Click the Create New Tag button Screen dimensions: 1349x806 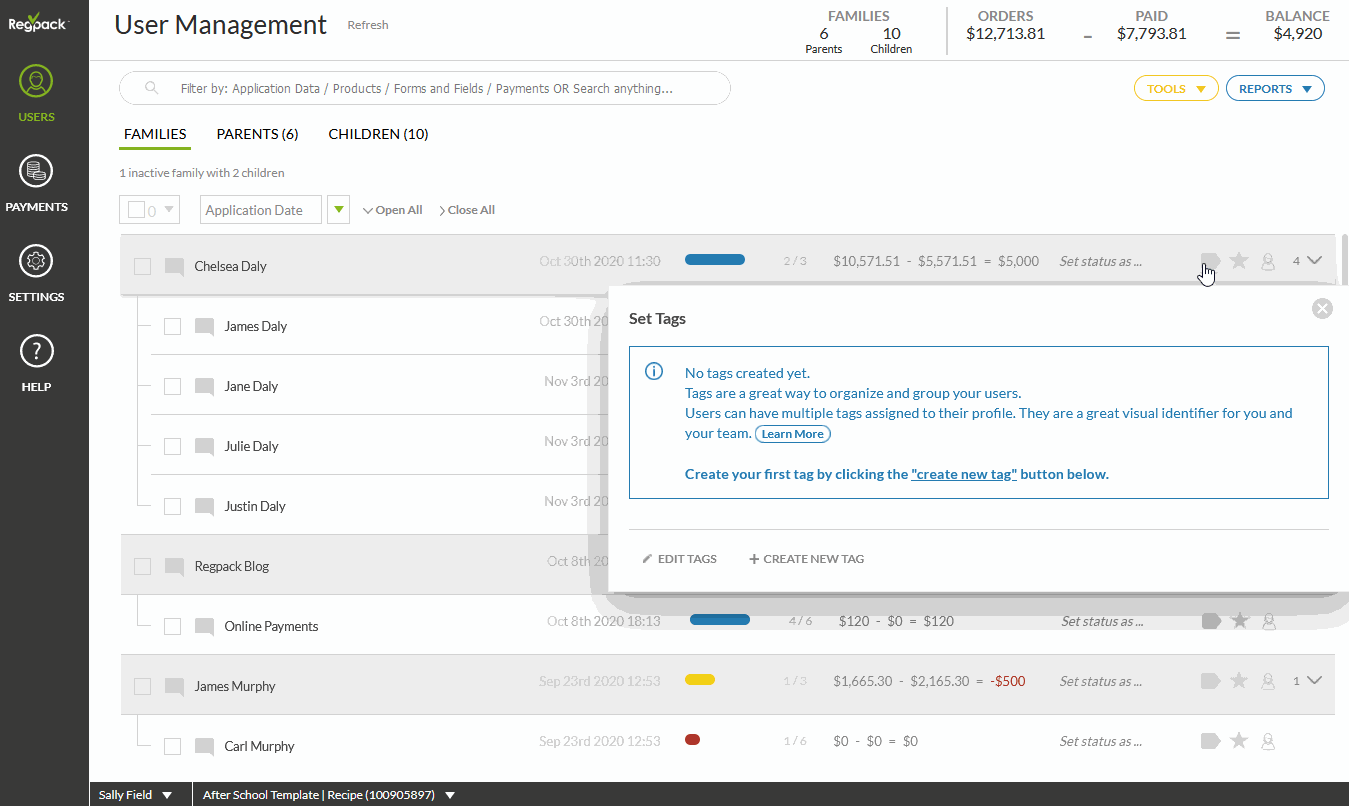pos(807,559)
